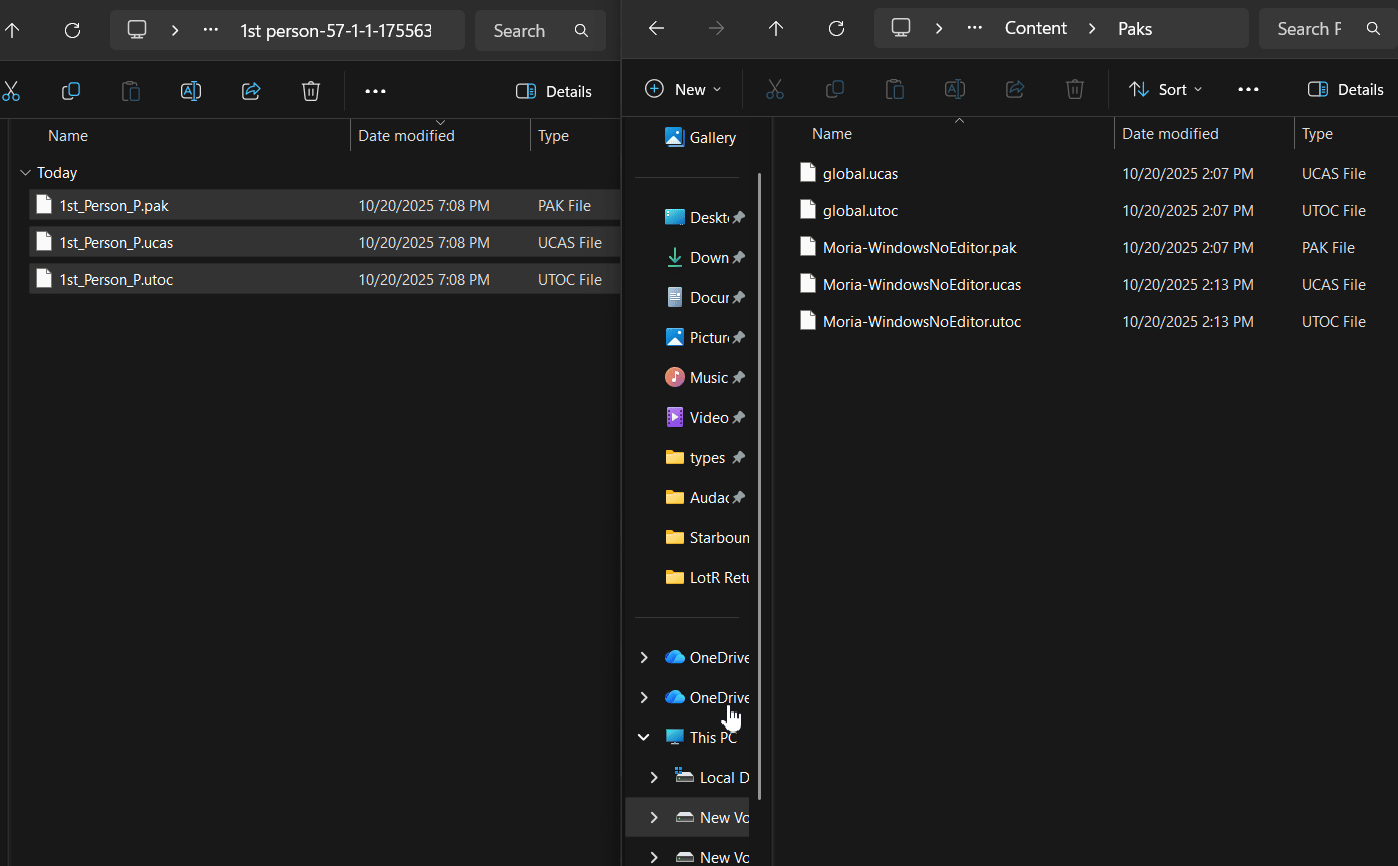This screenshot has height=866, width=1398.
Task: Toggle Details pane in the left window
Action: [x=554, y=91]
